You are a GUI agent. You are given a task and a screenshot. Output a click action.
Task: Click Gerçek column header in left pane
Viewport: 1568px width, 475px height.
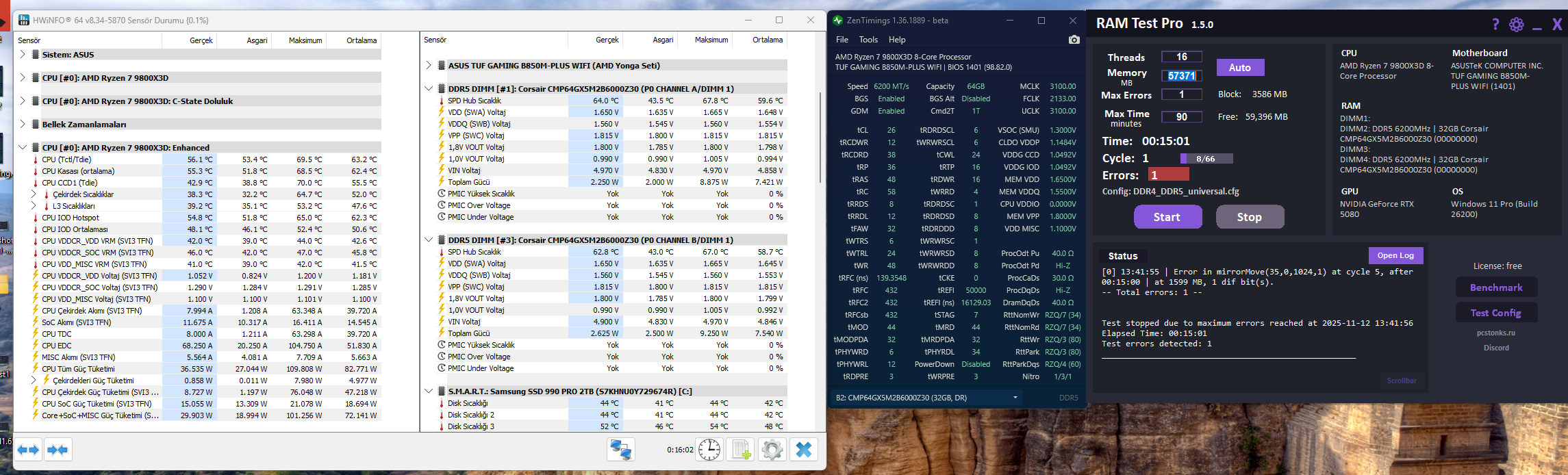click(201, 40)
